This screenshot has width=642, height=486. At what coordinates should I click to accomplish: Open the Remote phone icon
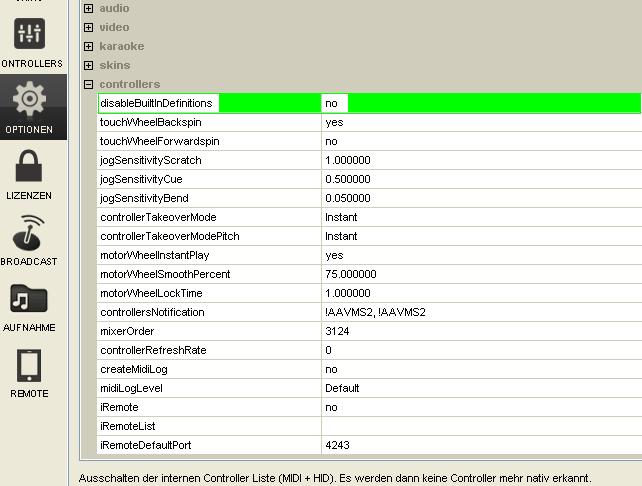coord(29,365)
